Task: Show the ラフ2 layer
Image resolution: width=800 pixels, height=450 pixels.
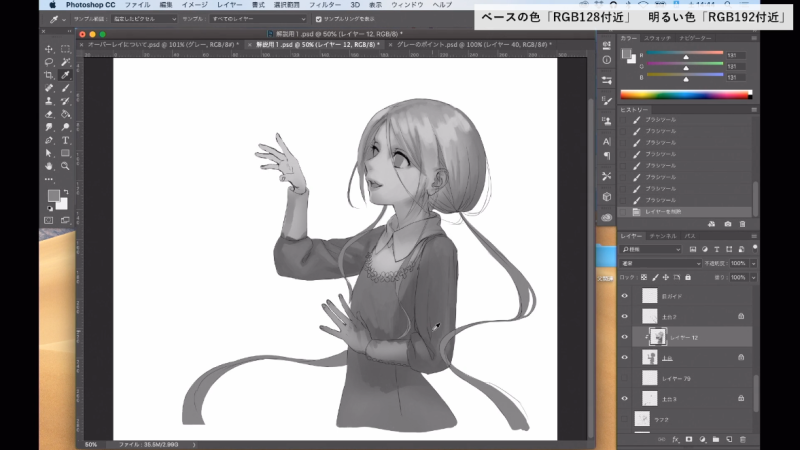Action: pos(624,419)
